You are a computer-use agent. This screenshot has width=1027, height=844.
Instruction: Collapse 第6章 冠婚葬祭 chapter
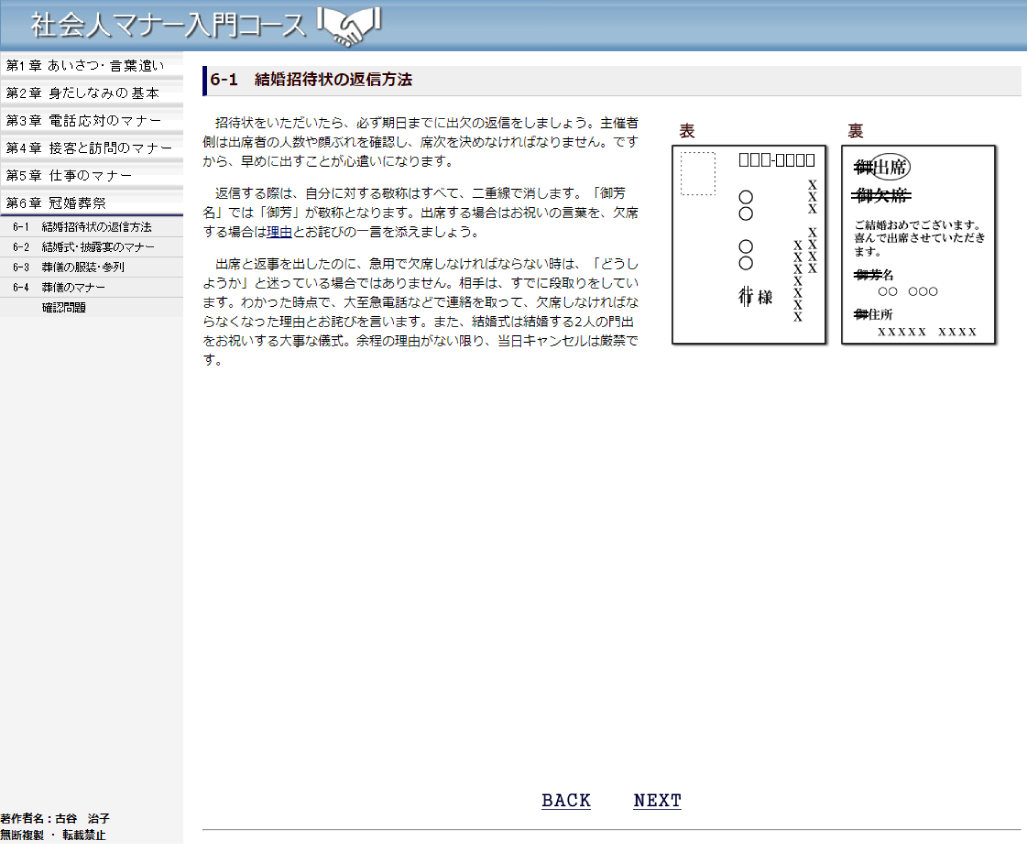(56, 203)
